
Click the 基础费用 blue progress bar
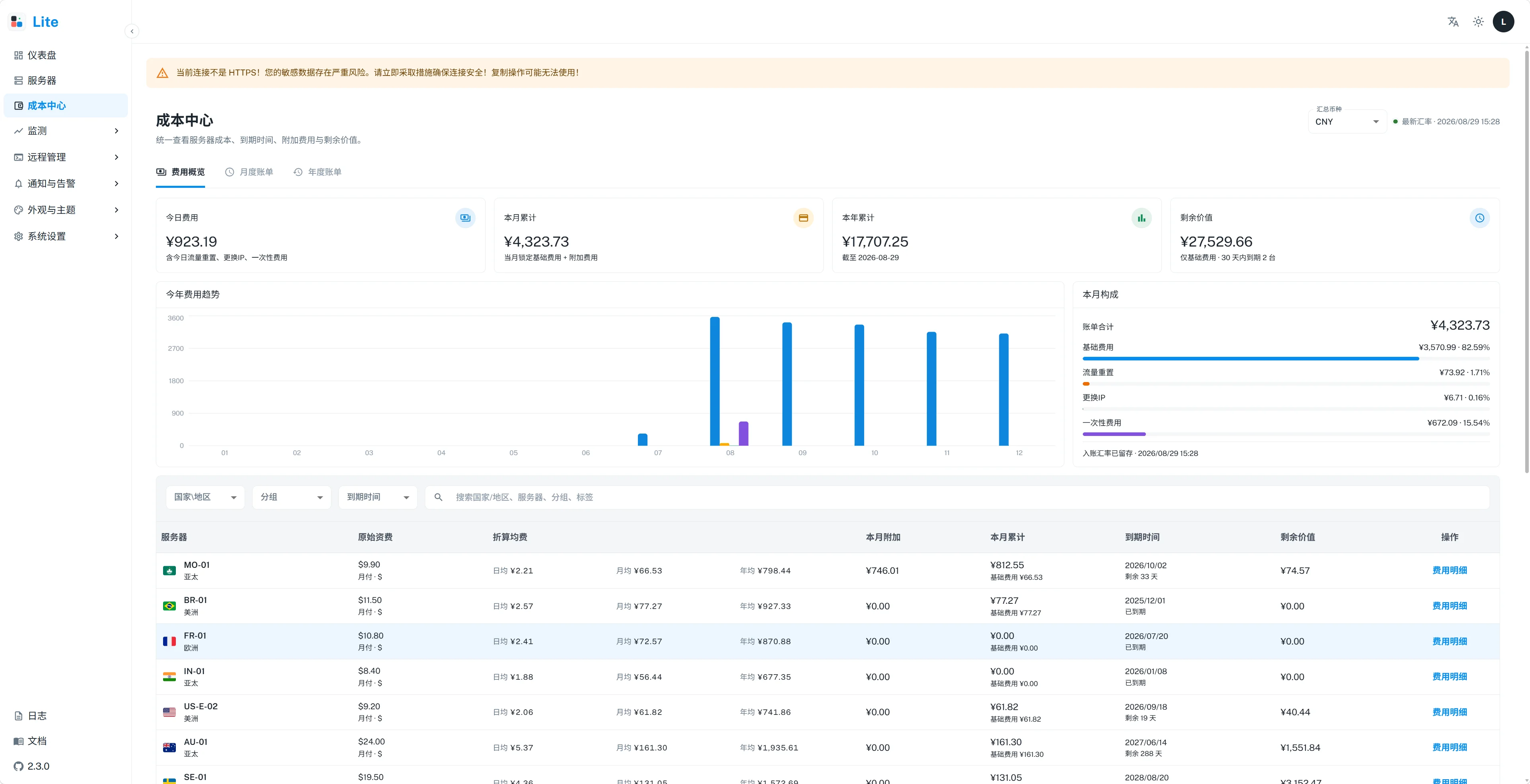pos(1250,359)
